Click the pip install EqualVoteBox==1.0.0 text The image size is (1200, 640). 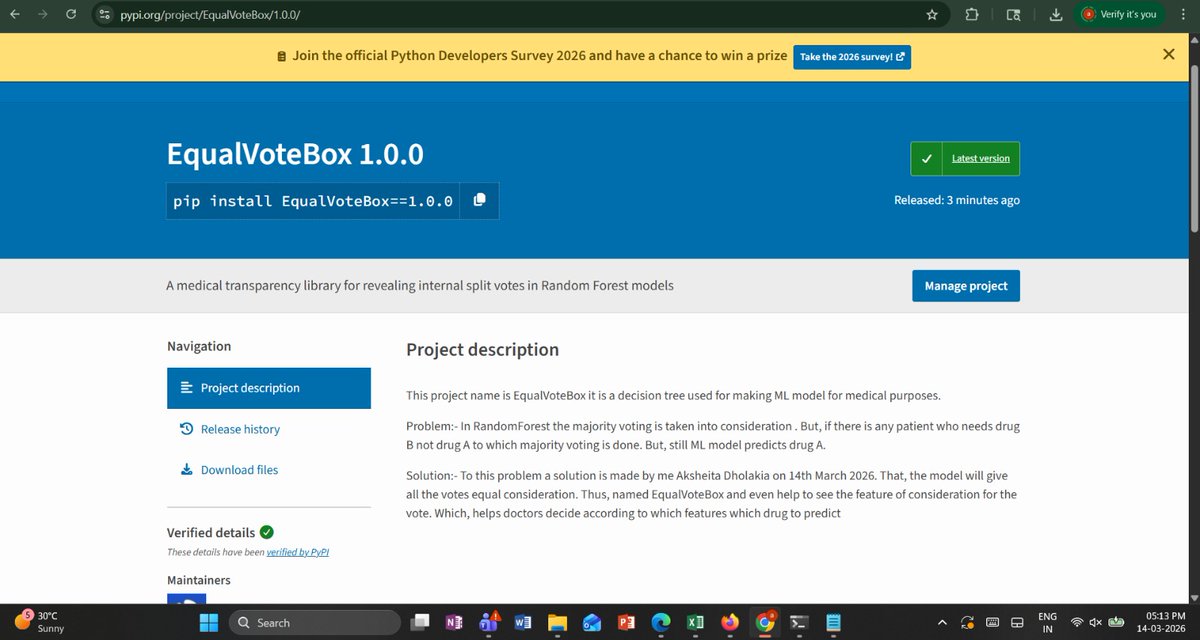(313, 201)
